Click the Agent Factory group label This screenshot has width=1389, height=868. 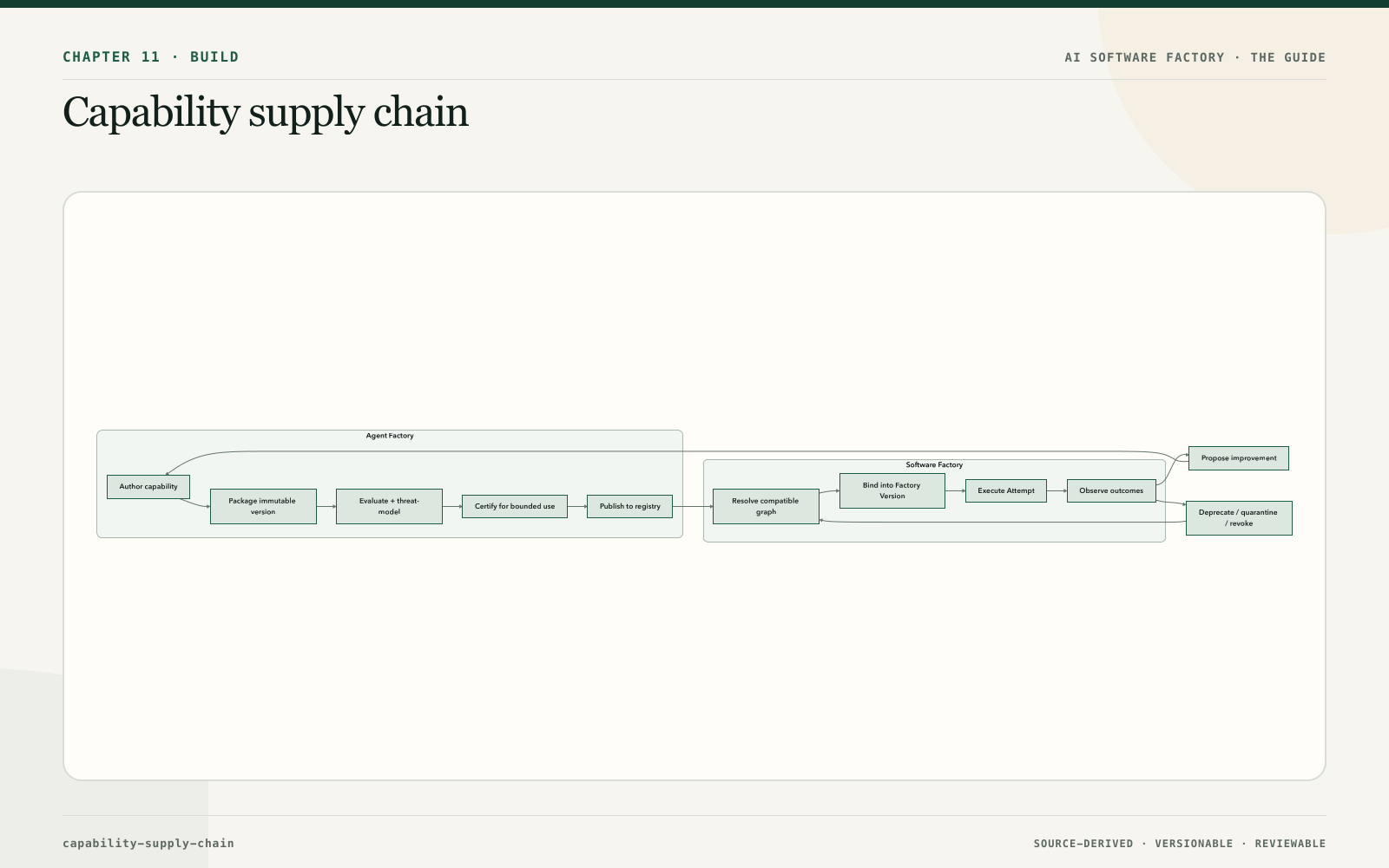pyautogui.click(x=390, y=436)
